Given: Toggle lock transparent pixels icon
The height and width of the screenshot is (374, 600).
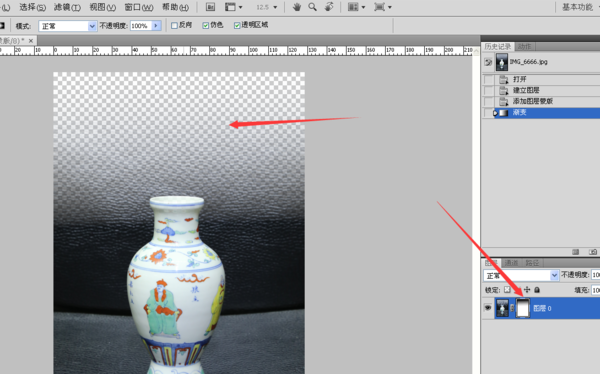Looking at the screenshot, I should (507, 290).
